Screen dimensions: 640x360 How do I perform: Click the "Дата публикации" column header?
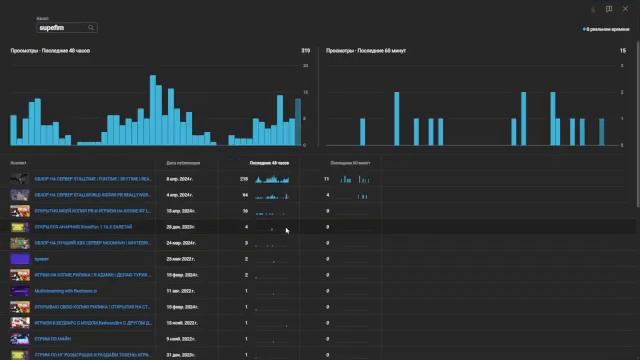click(183, 163)
